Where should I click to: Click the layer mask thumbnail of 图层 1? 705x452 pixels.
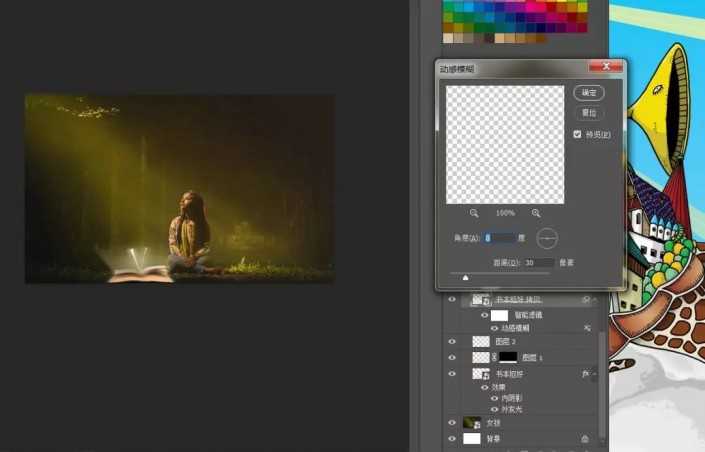507,357
